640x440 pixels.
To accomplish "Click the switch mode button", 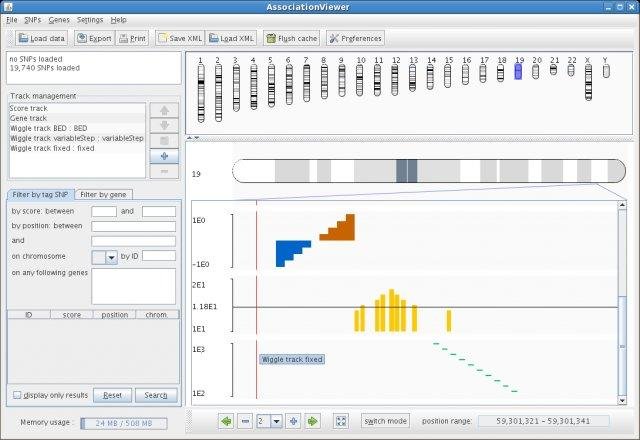I will pyautogui.click(x=385, y=421).
